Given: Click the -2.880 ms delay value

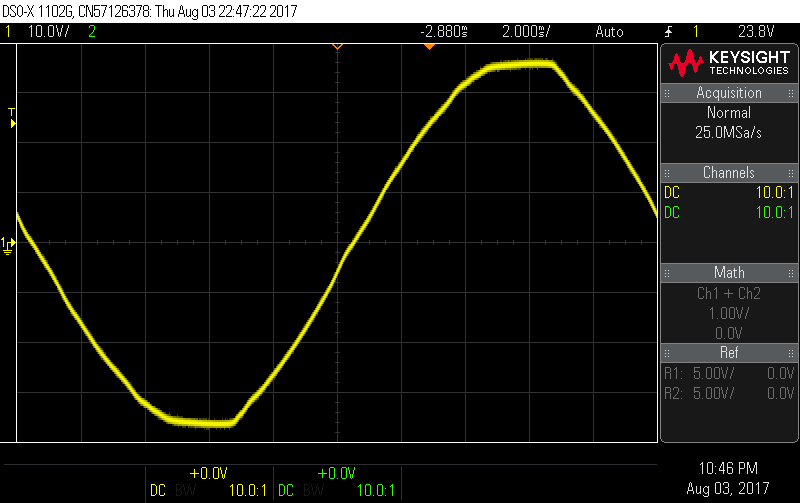Looking at the screenshot, I should click(444, 32).
